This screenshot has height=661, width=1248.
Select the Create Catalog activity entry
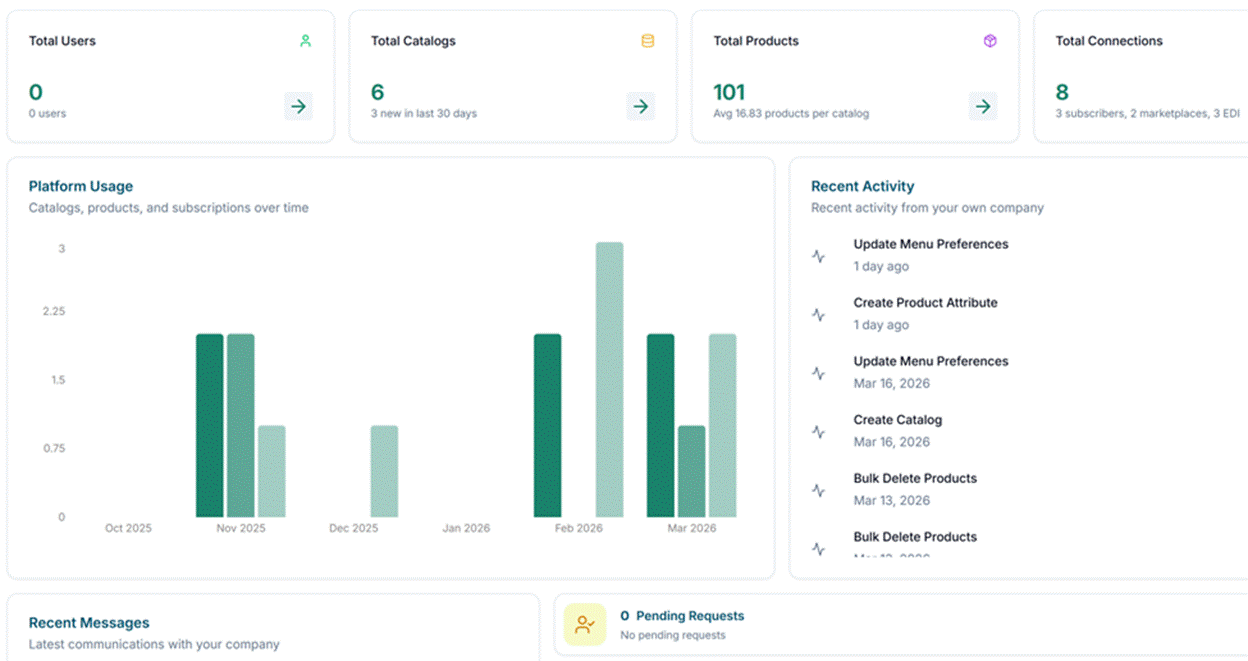pyautogui.click(x=898, y=419)
